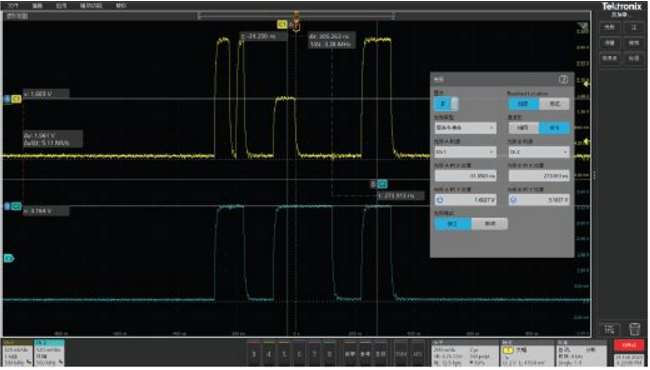
Task: Add channel 3 using the 3 button
Action: tap(254, 353)
